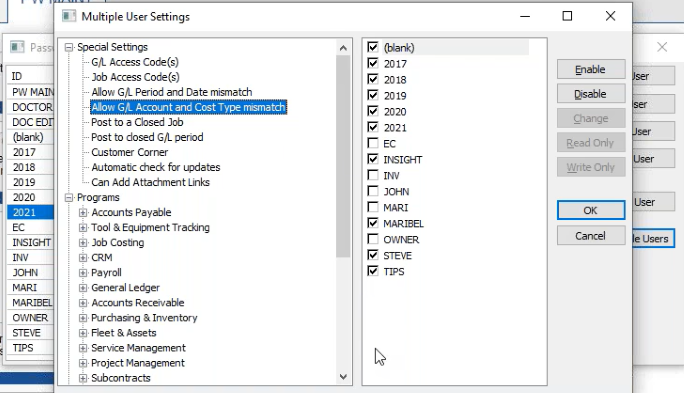This screenshot has width=684, height=393.
Task: Select Post to closed G/L period
Action: pyautogui.click(x=147, y=137)
